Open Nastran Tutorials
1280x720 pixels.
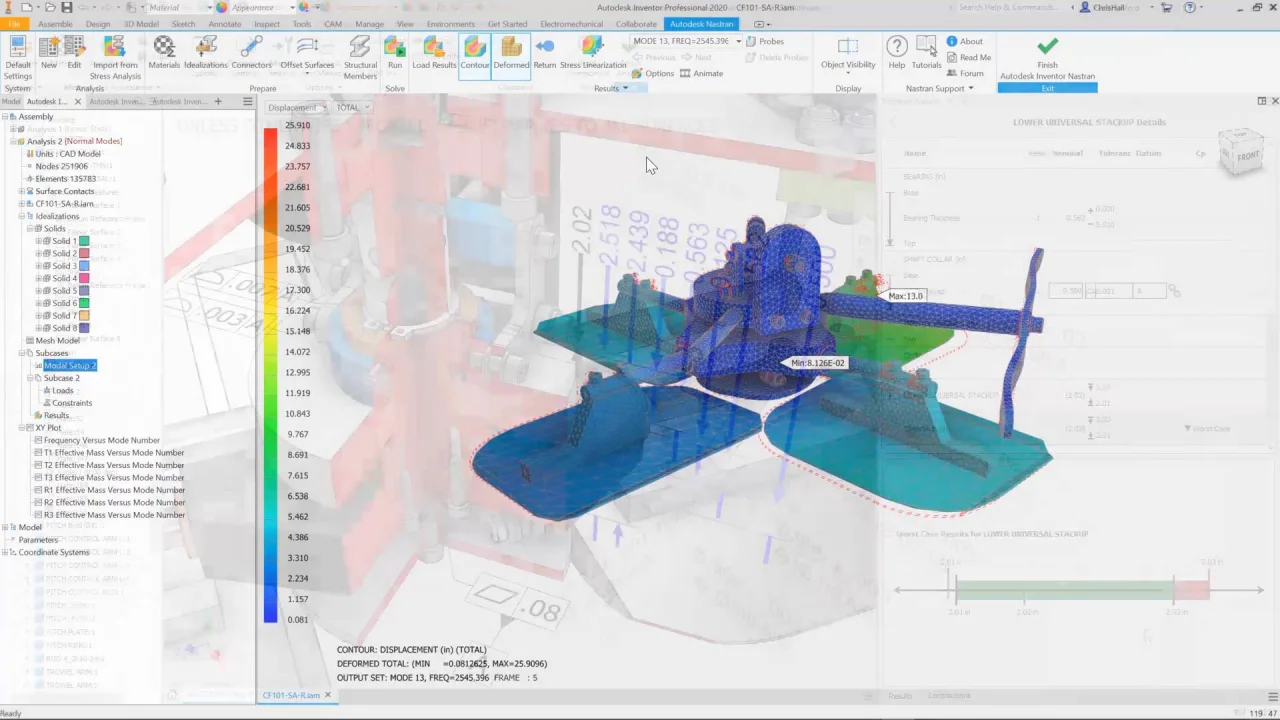[926, 53]
